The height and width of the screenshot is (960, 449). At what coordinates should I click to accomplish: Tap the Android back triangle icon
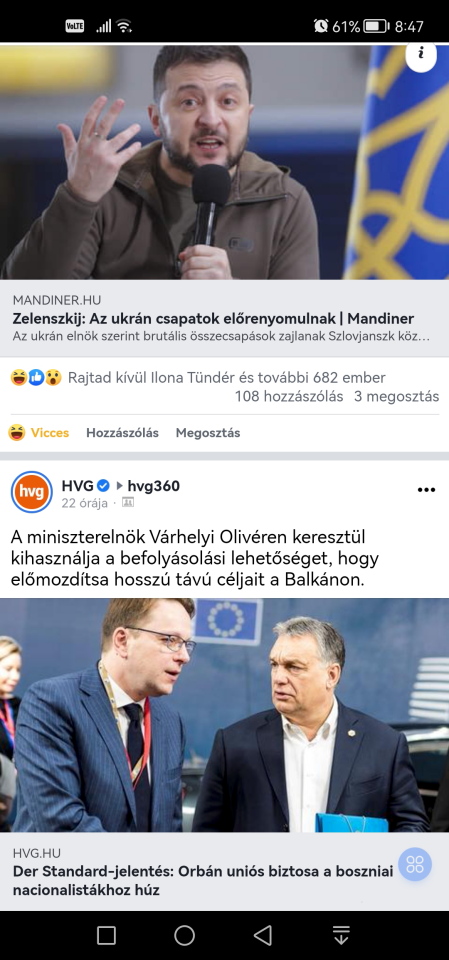pos(263,935)
